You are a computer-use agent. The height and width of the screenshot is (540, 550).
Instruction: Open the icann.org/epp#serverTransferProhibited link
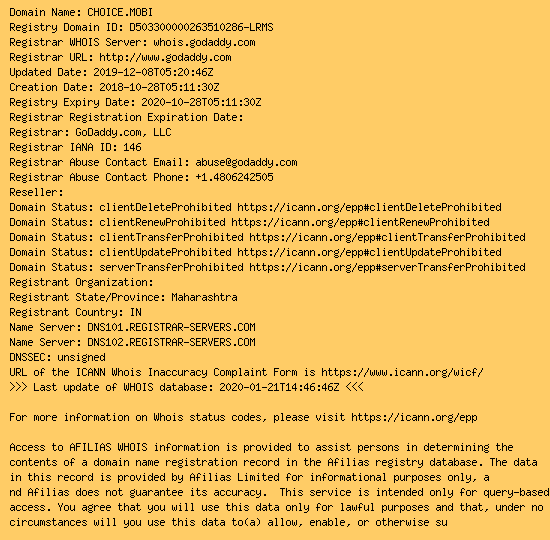(387, 267)
